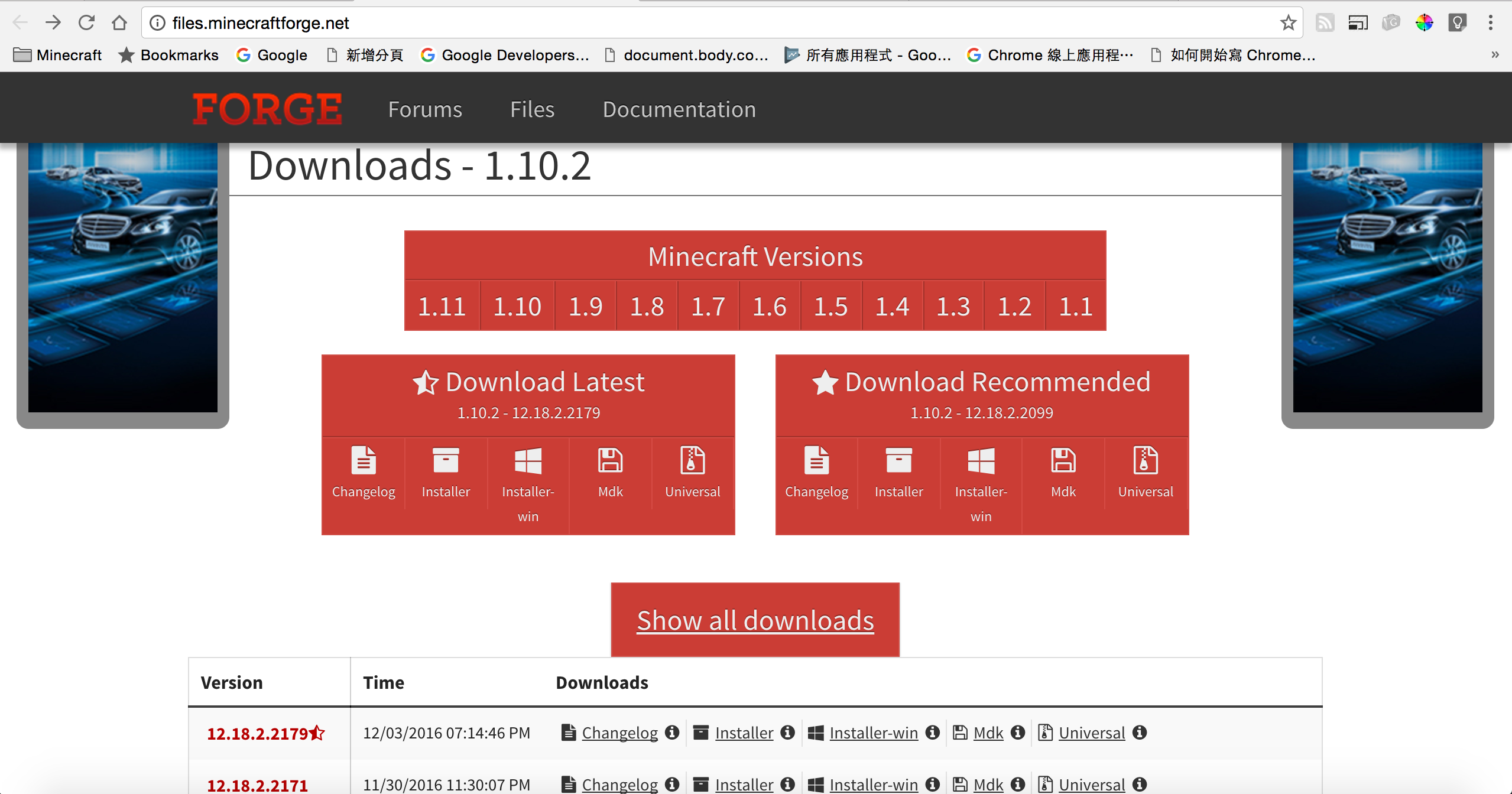Select Minecraft version 1.7
1512x794 pixels.
pyautogui.click(x=708, y=306)
